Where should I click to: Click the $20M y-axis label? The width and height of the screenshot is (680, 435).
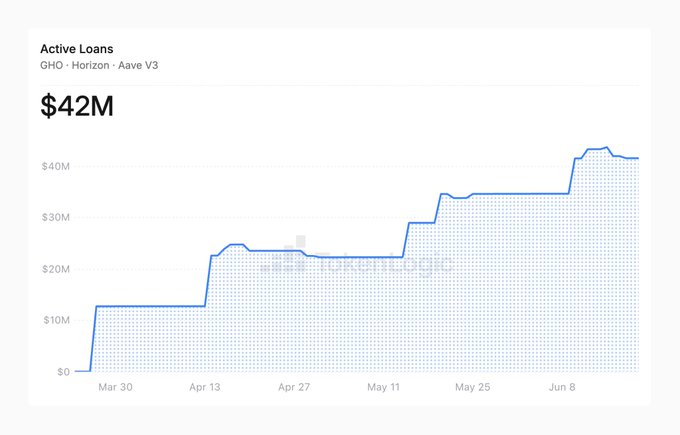[56, 269]
